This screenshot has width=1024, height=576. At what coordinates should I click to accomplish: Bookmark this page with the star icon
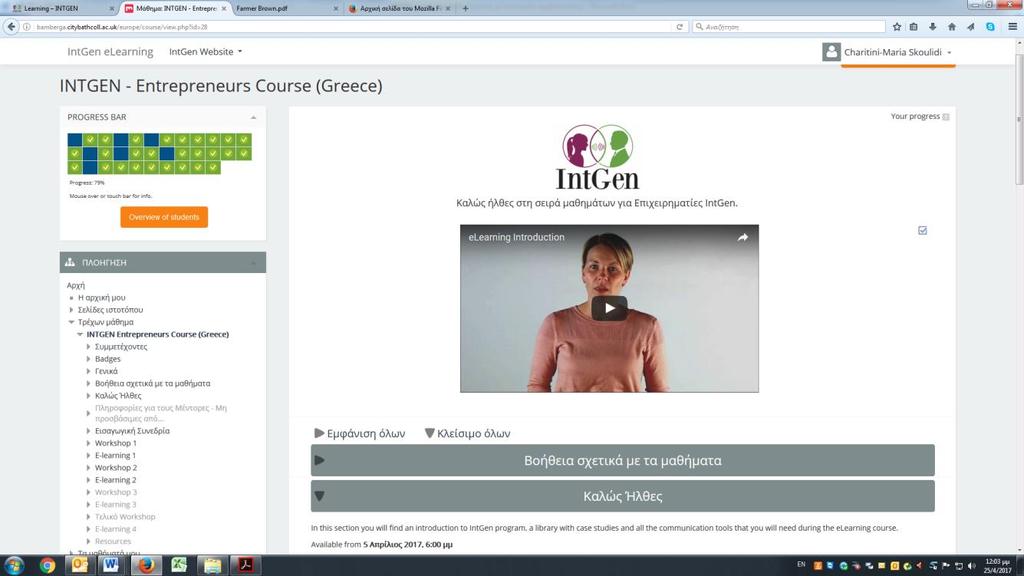(x=897, y=27)
